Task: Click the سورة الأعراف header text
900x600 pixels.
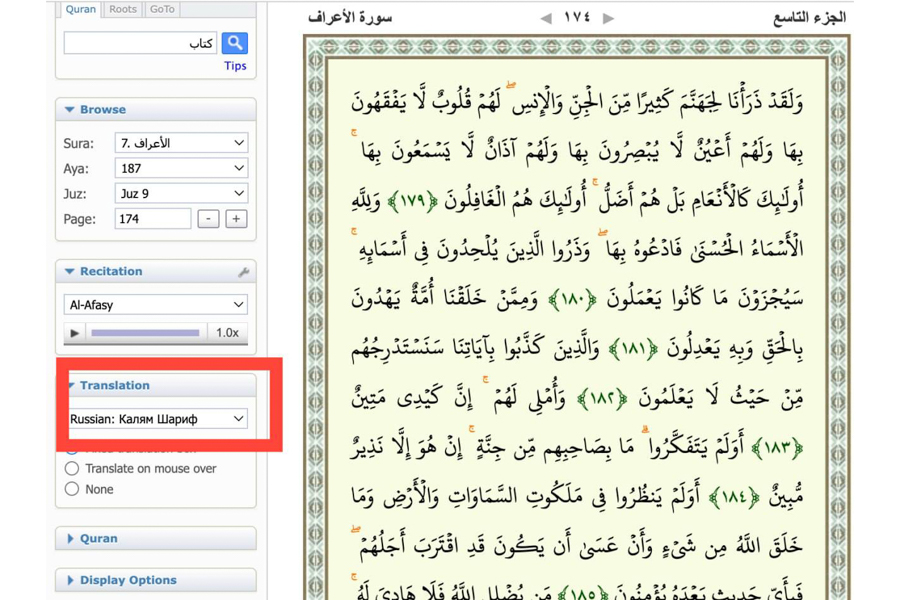Action: (x=350, y=18)
